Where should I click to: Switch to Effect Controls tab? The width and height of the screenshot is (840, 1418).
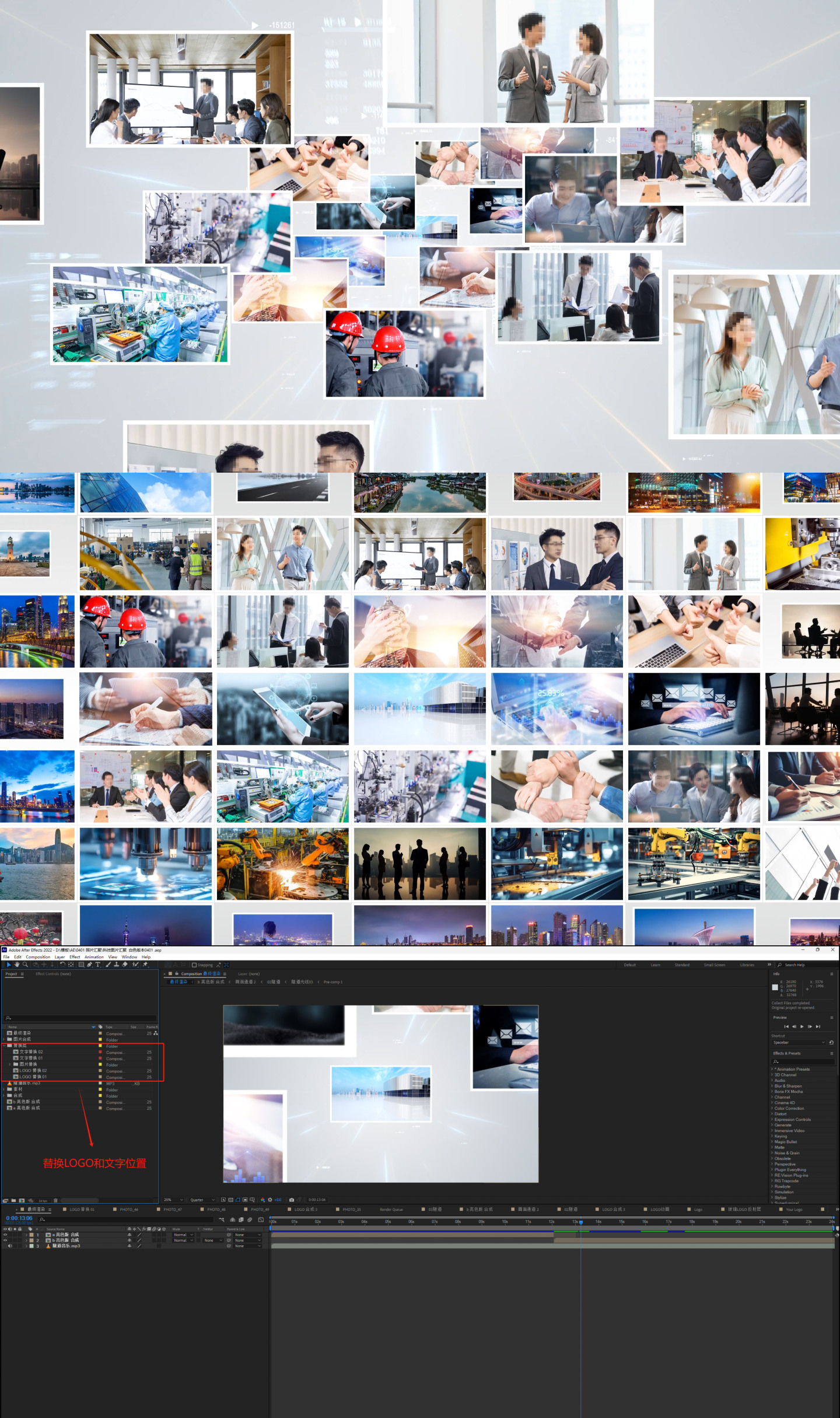tap(53, 974)
